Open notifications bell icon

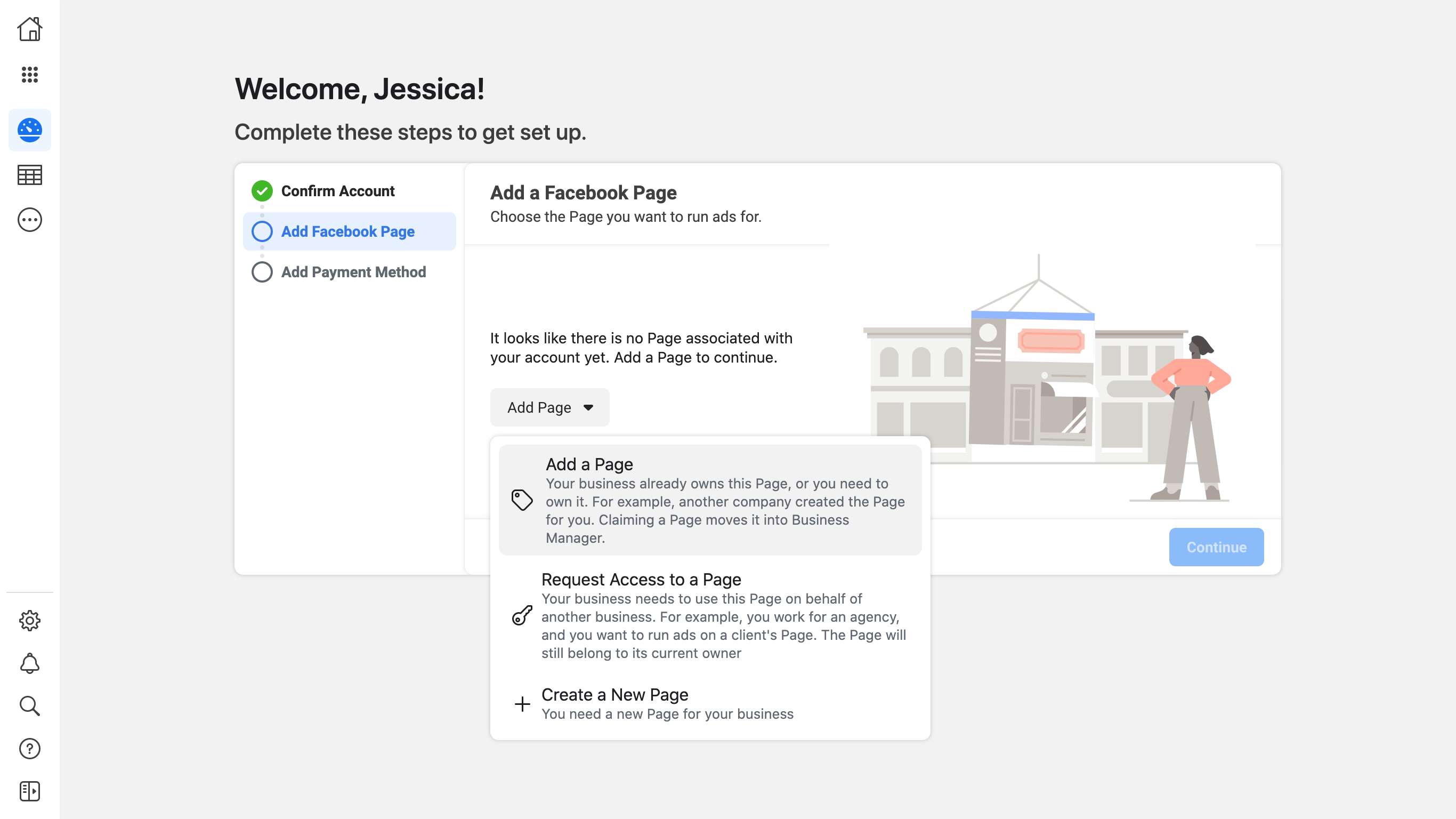(x=29, y=663)
